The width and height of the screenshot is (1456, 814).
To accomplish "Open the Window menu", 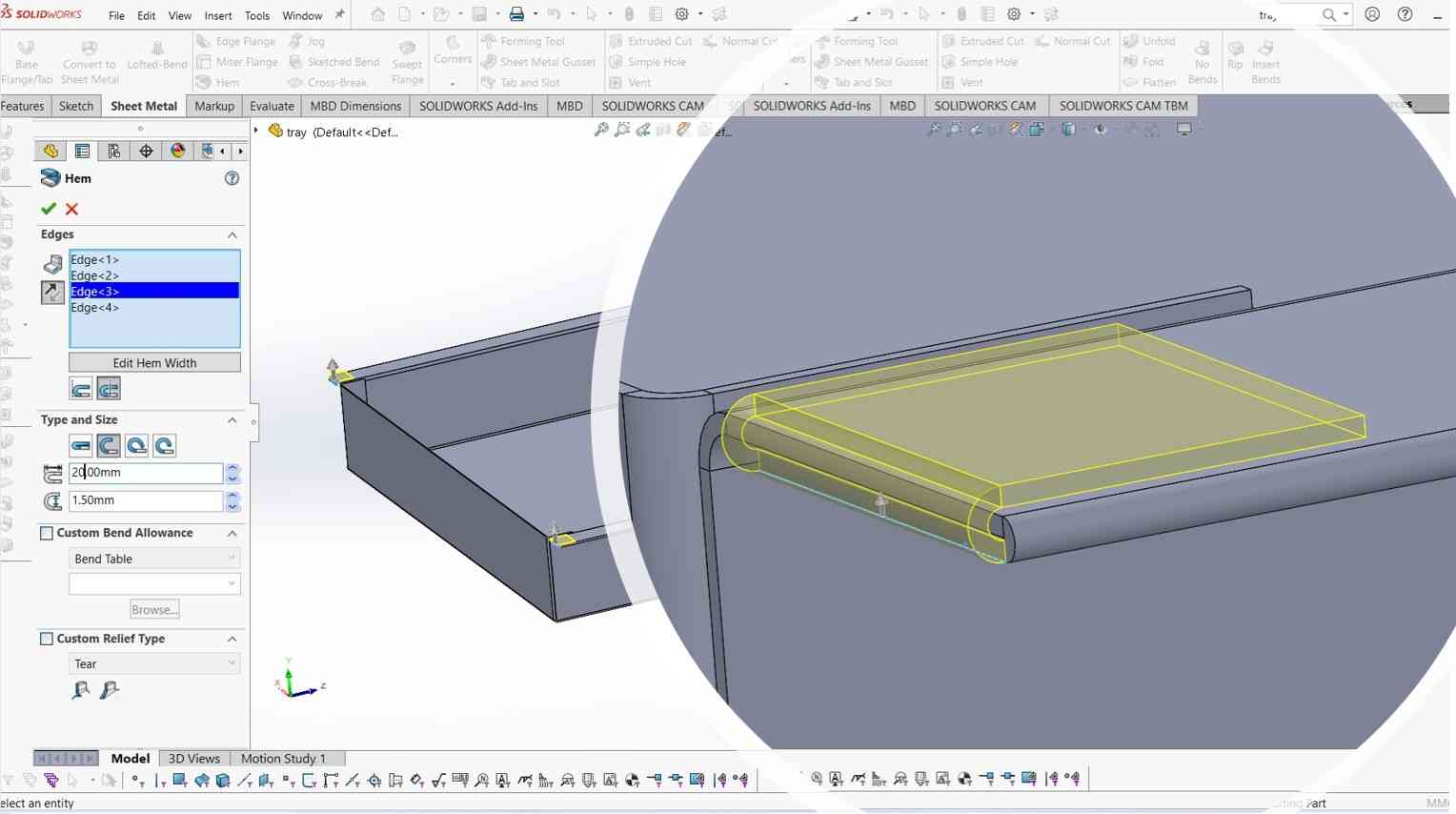I will point(302,15).
